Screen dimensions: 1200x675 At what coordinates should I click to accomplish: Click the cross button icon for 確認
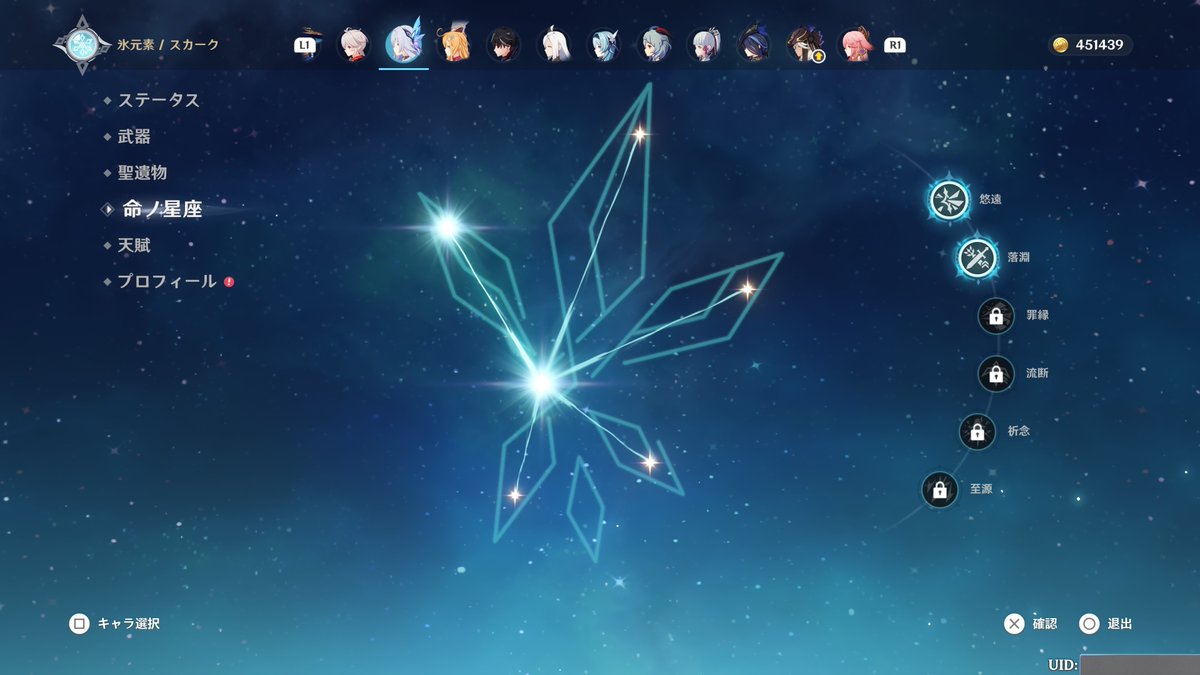pos(1014,624)
